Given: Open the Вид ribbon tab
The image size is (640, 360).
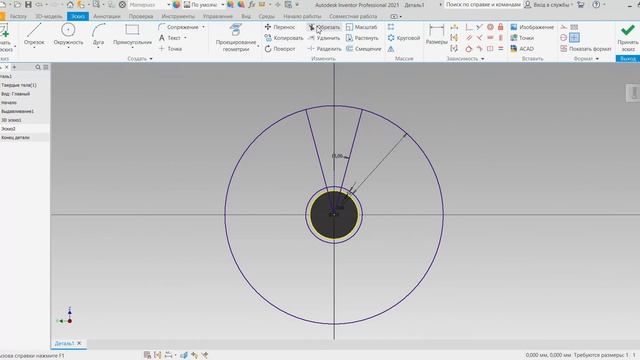Looking at the screenshot, I should [246, 16].
